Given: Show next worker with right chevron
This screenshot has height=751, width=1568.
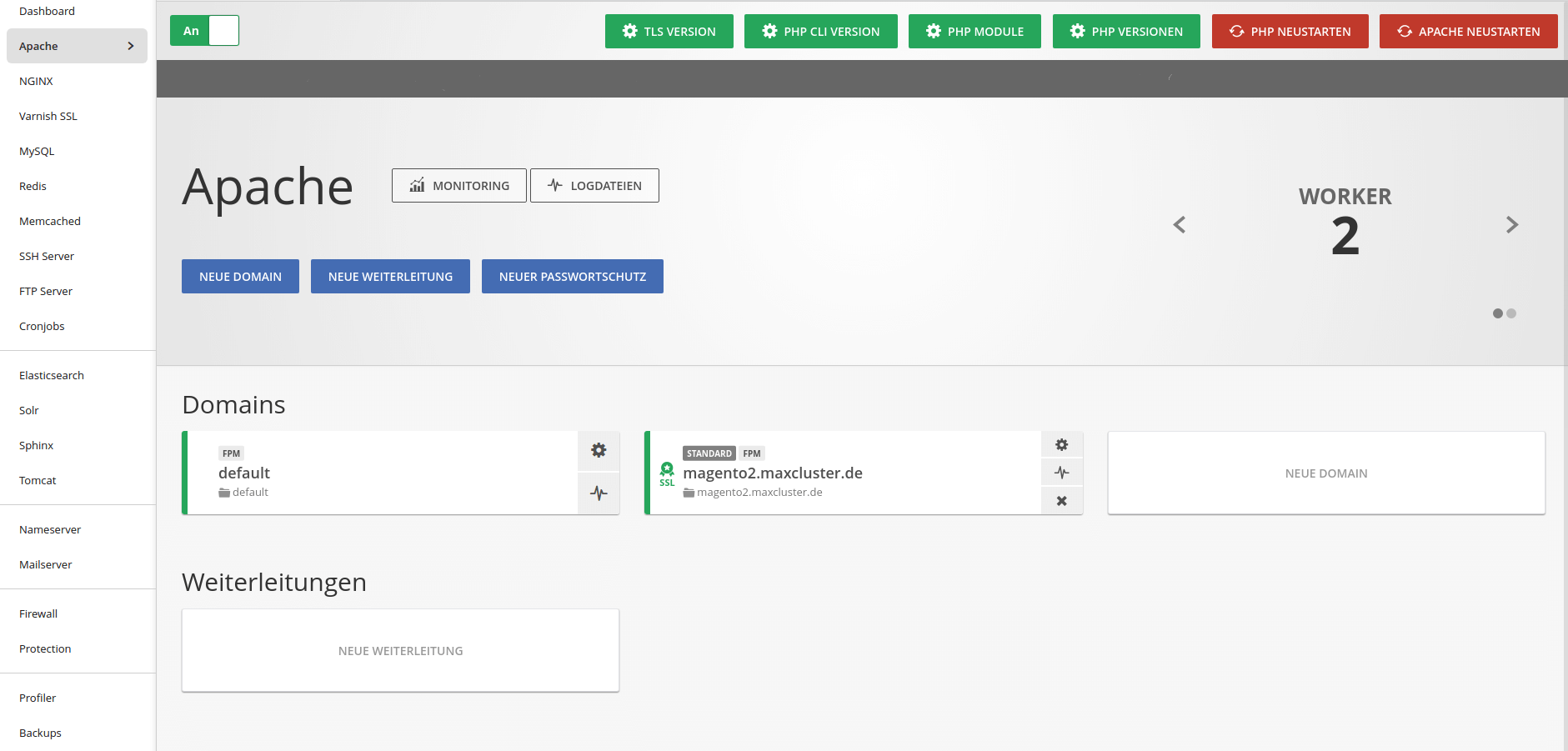Looking at the screenshot, I should coord(1512,224).
